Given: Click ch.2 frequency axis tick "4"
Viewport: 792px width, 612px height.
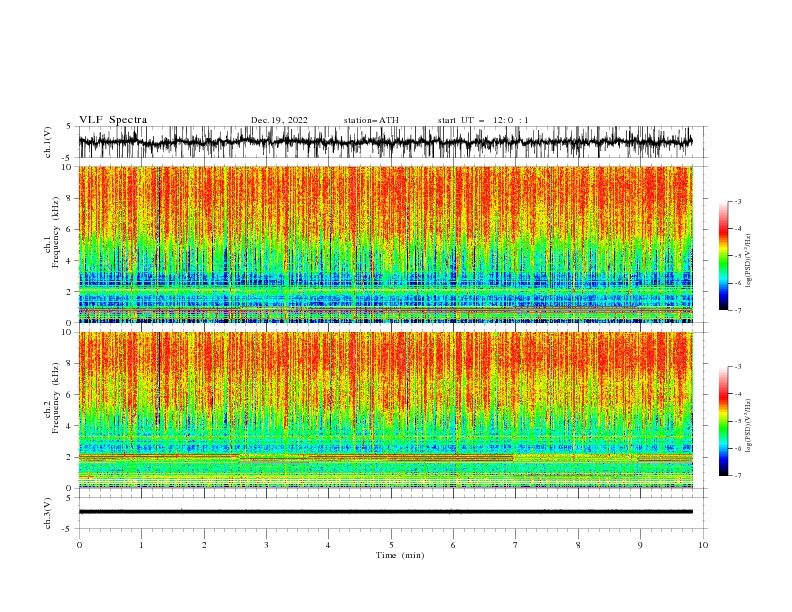Looking at the screenshot, I should [69, 426].
